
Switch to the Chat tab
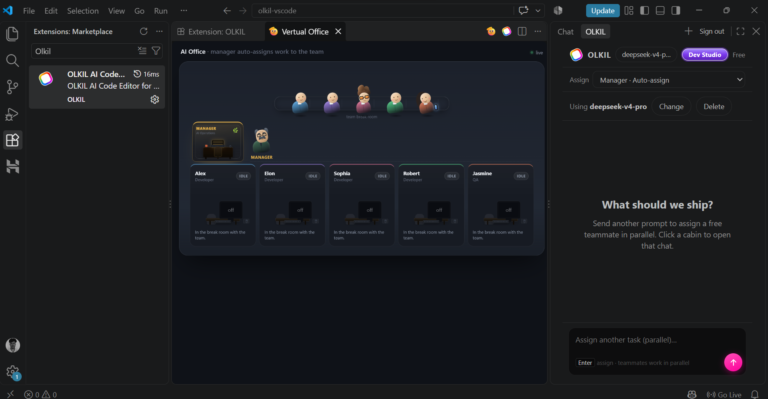(565, 31)
